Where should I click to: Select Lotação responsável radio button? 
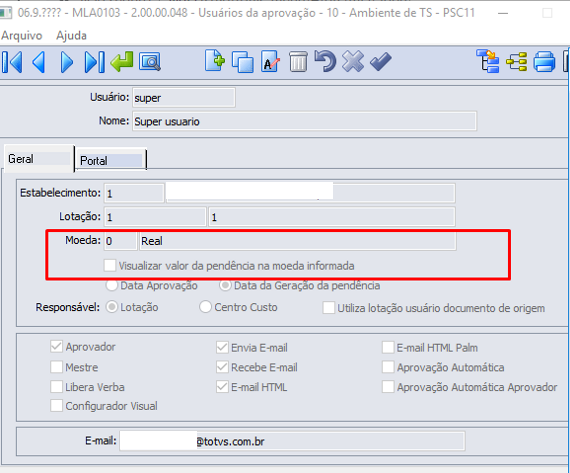(x=112, y=307)
